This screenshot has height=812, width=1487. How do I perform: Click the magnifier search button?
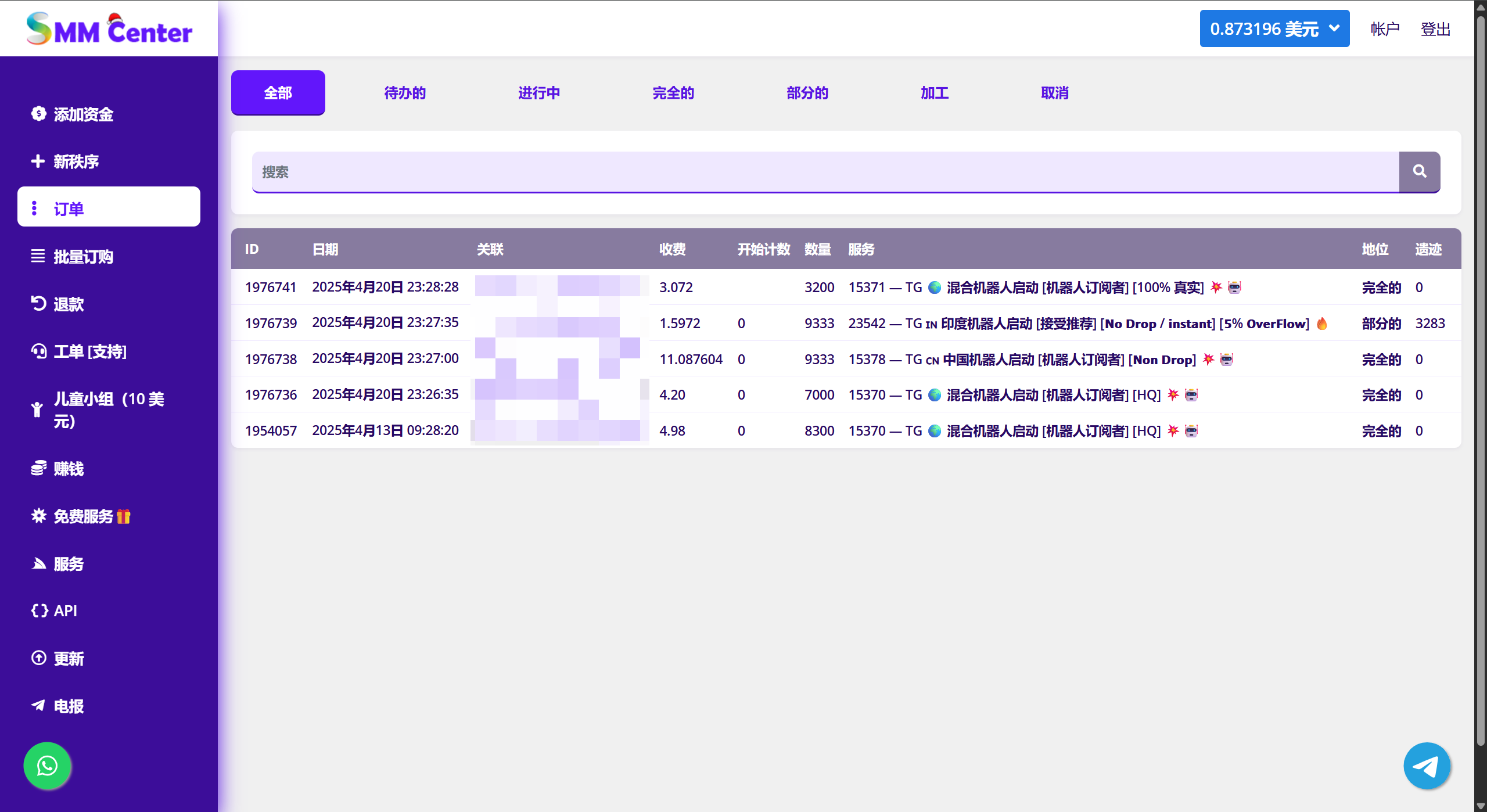pyautogui.click(x=1420, y=171)
